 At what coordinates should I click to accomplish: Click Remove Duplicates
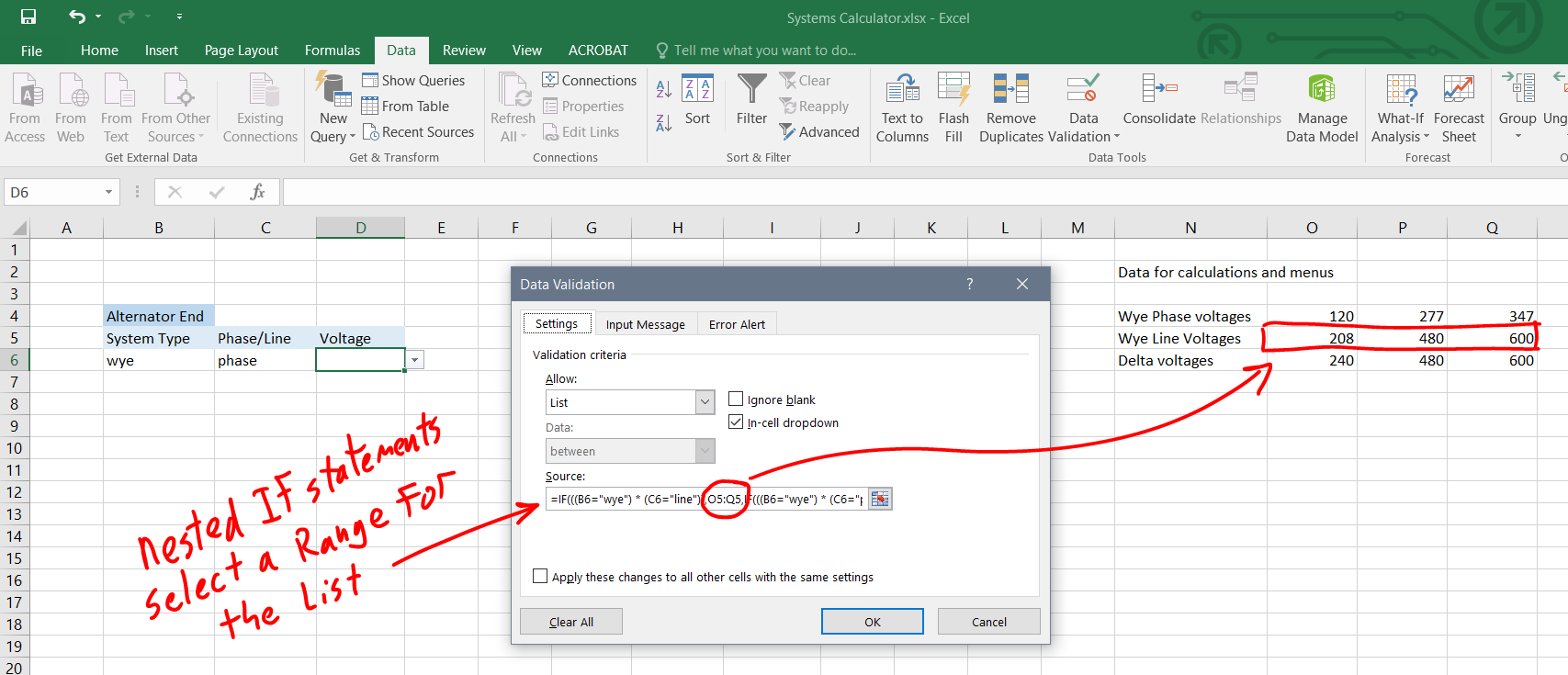pyautogui.click(x=1011, y=107)
